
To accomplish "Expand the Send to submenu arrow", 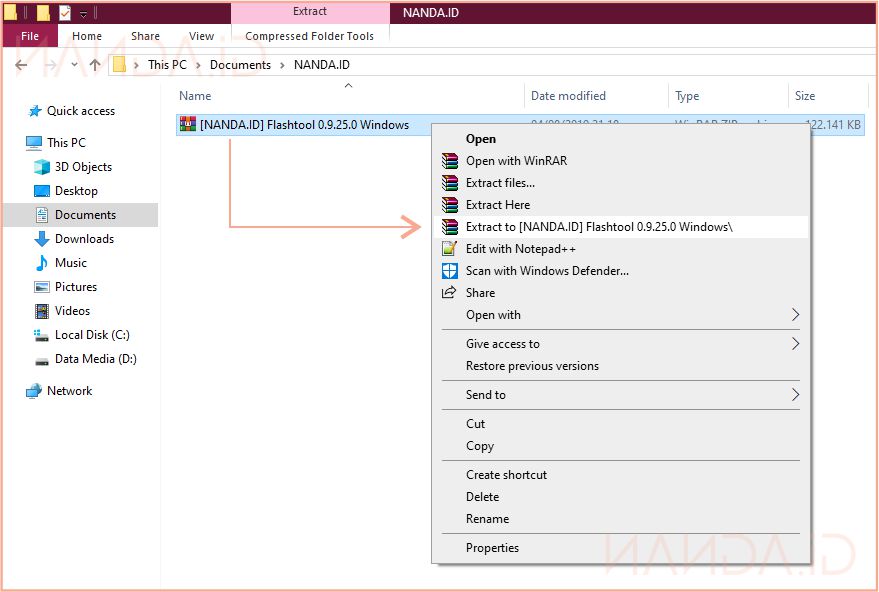I will [795, 395].
